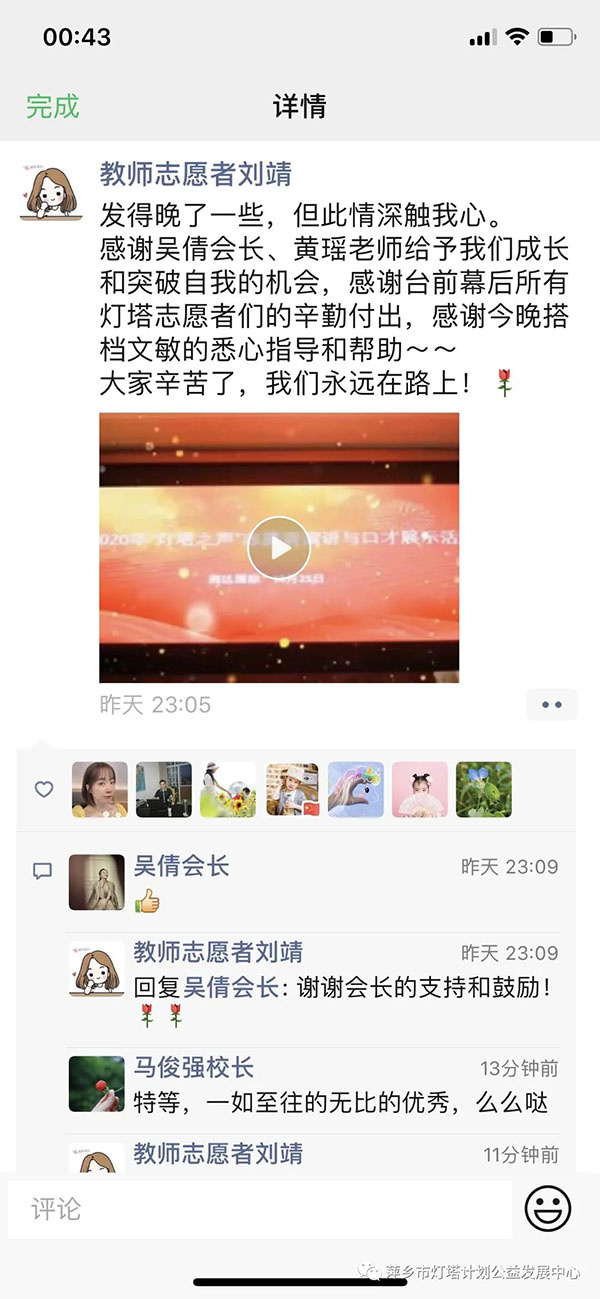
Task: Tap the battery status icon
Action: pos(556,37)
